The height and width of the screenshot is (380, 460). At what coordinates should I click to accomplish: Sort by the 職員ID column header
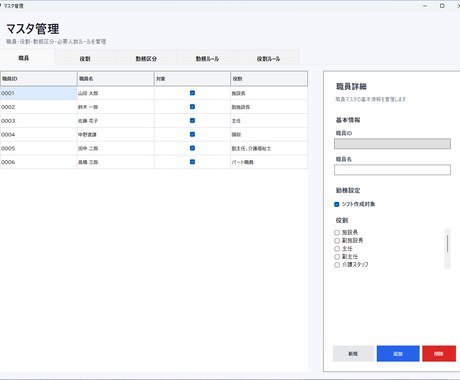[39, 79]
